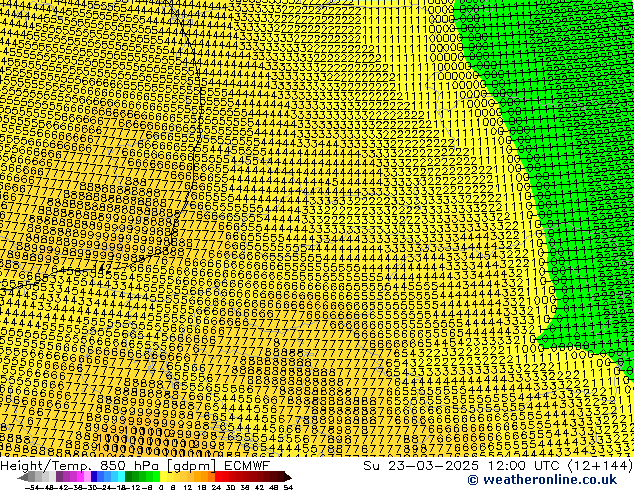Image resolution: width=634 pixels, height=490 pixels.
Task: Click the weatheronline.co.uk copyright link
Action: (x=542, y=480)
